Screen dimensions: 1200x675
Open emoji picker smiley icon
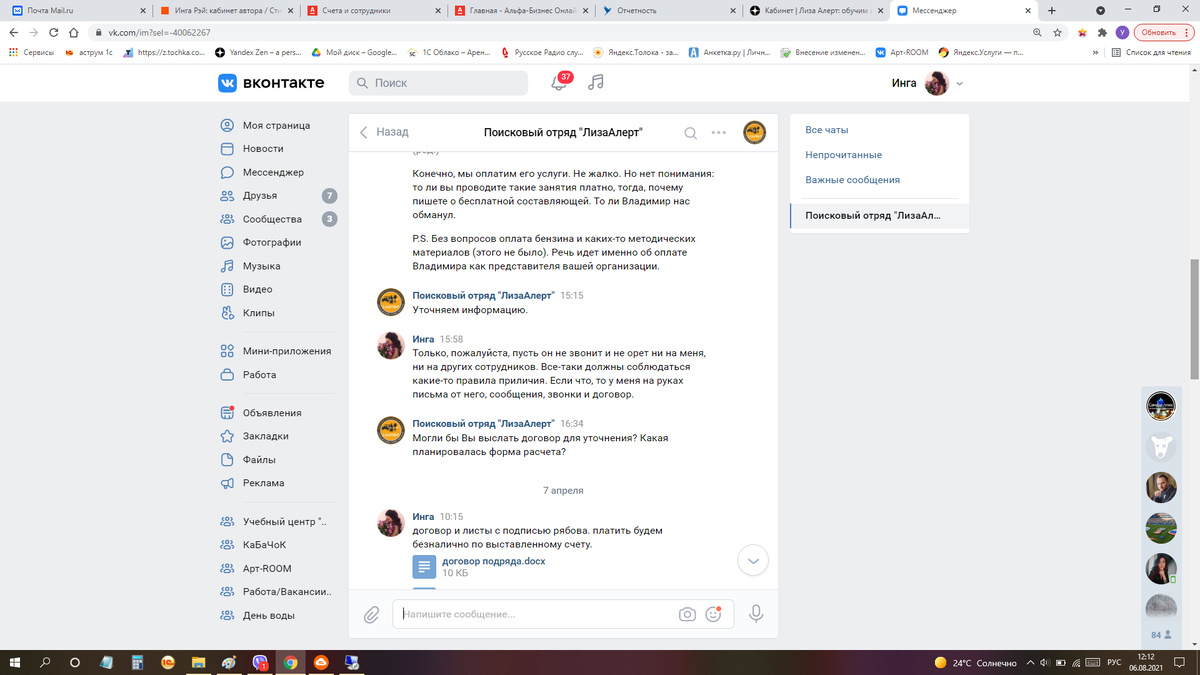click(x=713, y=614)
